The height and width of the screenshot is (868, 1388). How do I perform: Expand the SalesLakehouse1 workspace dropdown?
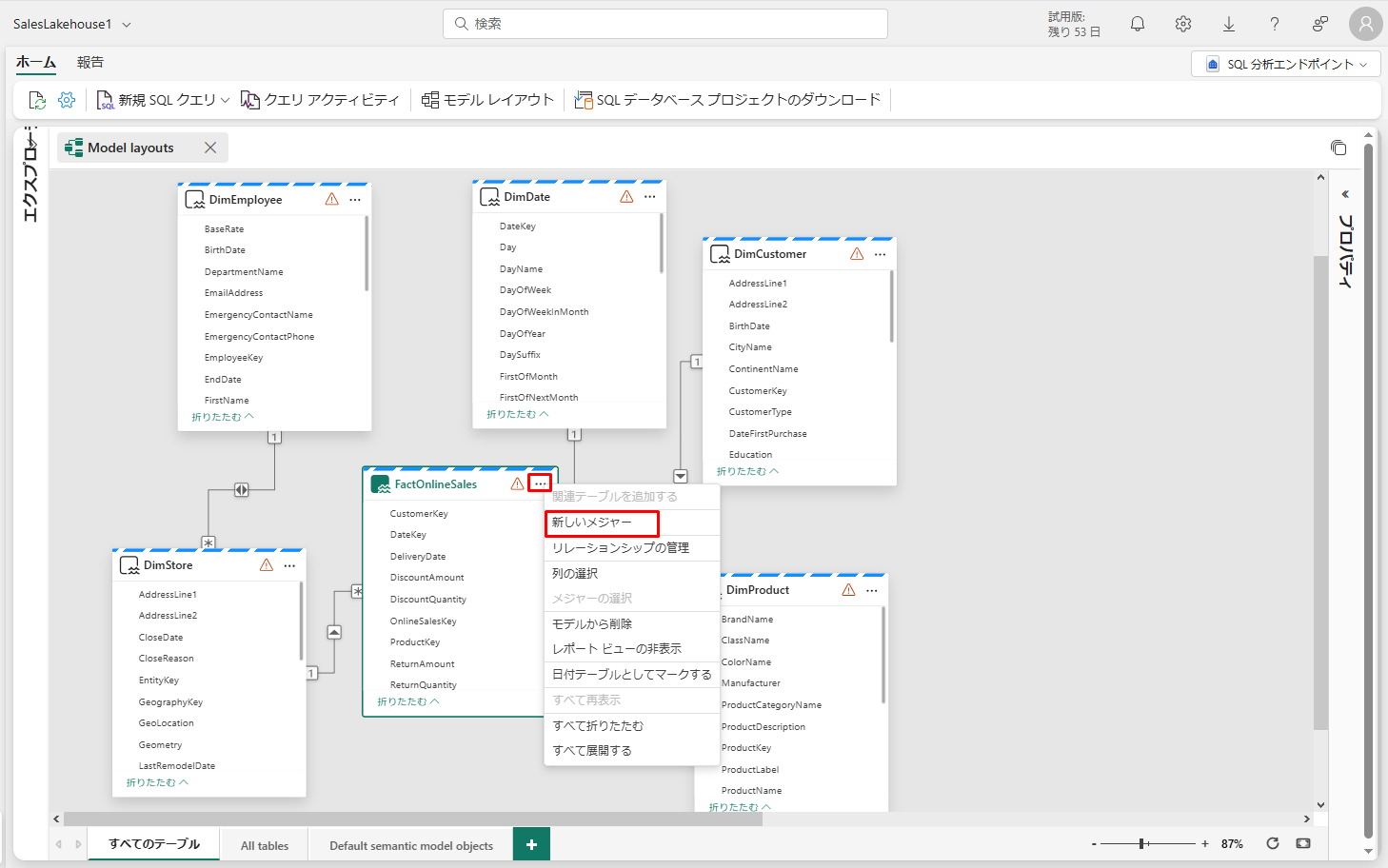[127, 25]
